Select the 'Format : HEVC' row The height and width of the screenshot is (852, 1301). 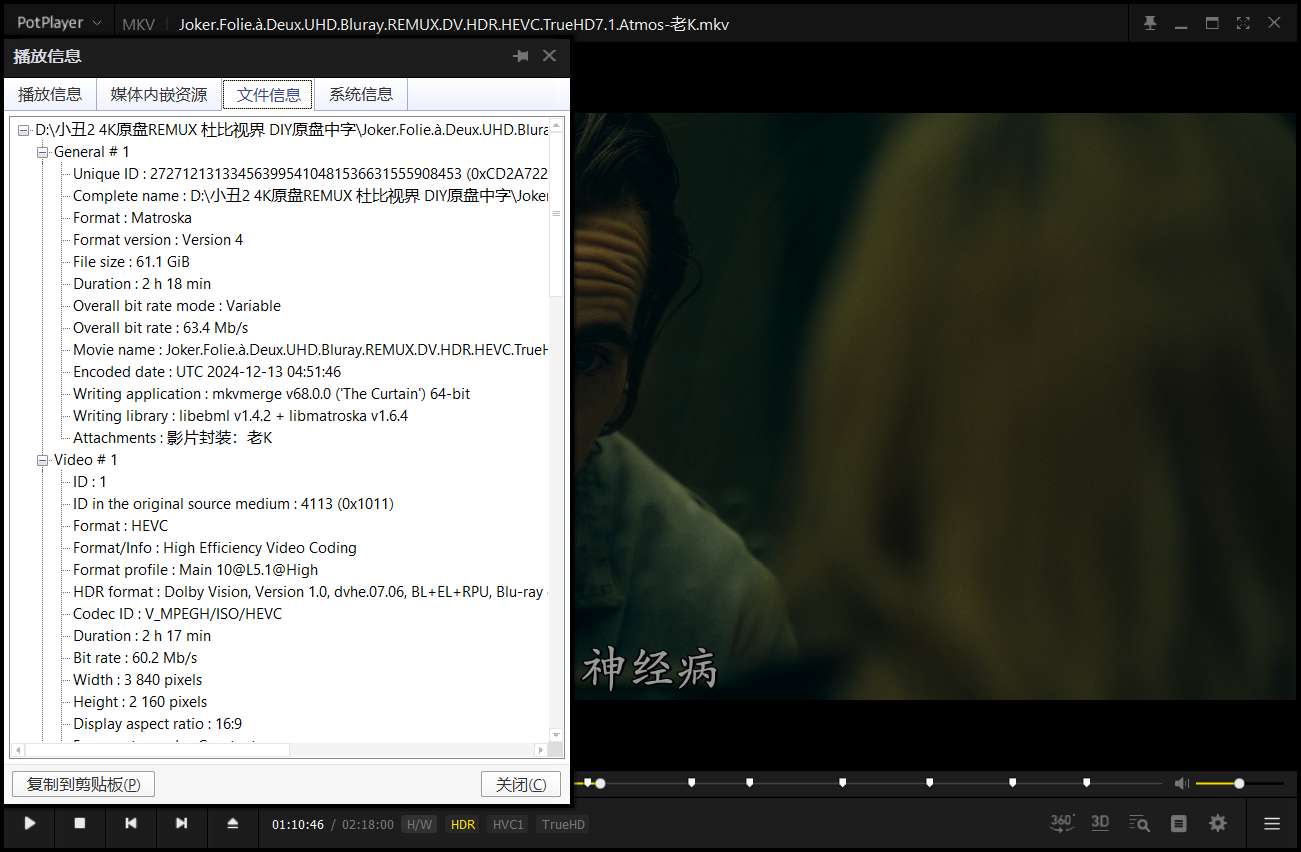coord(120,526)
